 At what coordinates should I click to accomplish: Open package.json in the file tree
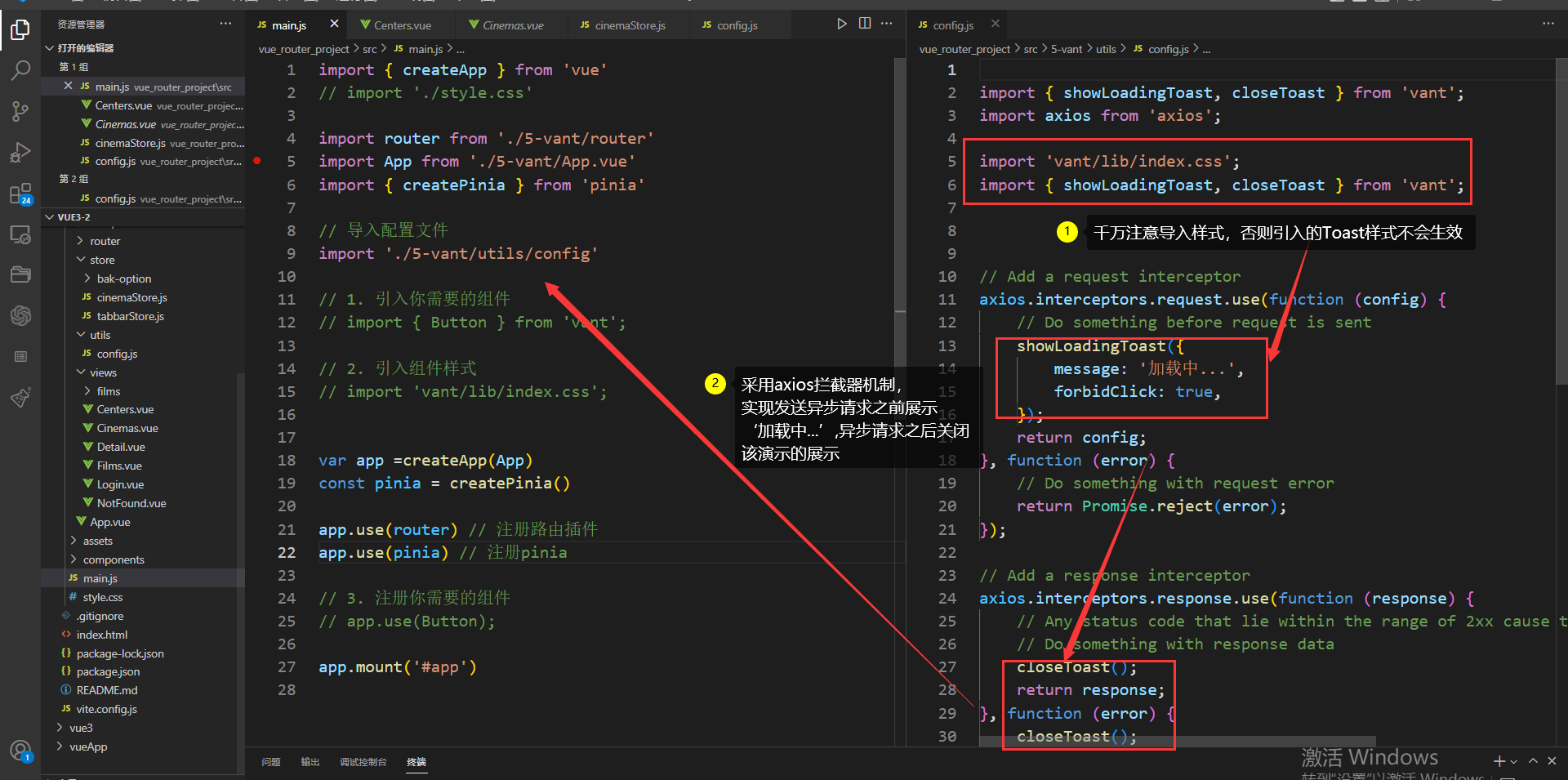(108, 671)
